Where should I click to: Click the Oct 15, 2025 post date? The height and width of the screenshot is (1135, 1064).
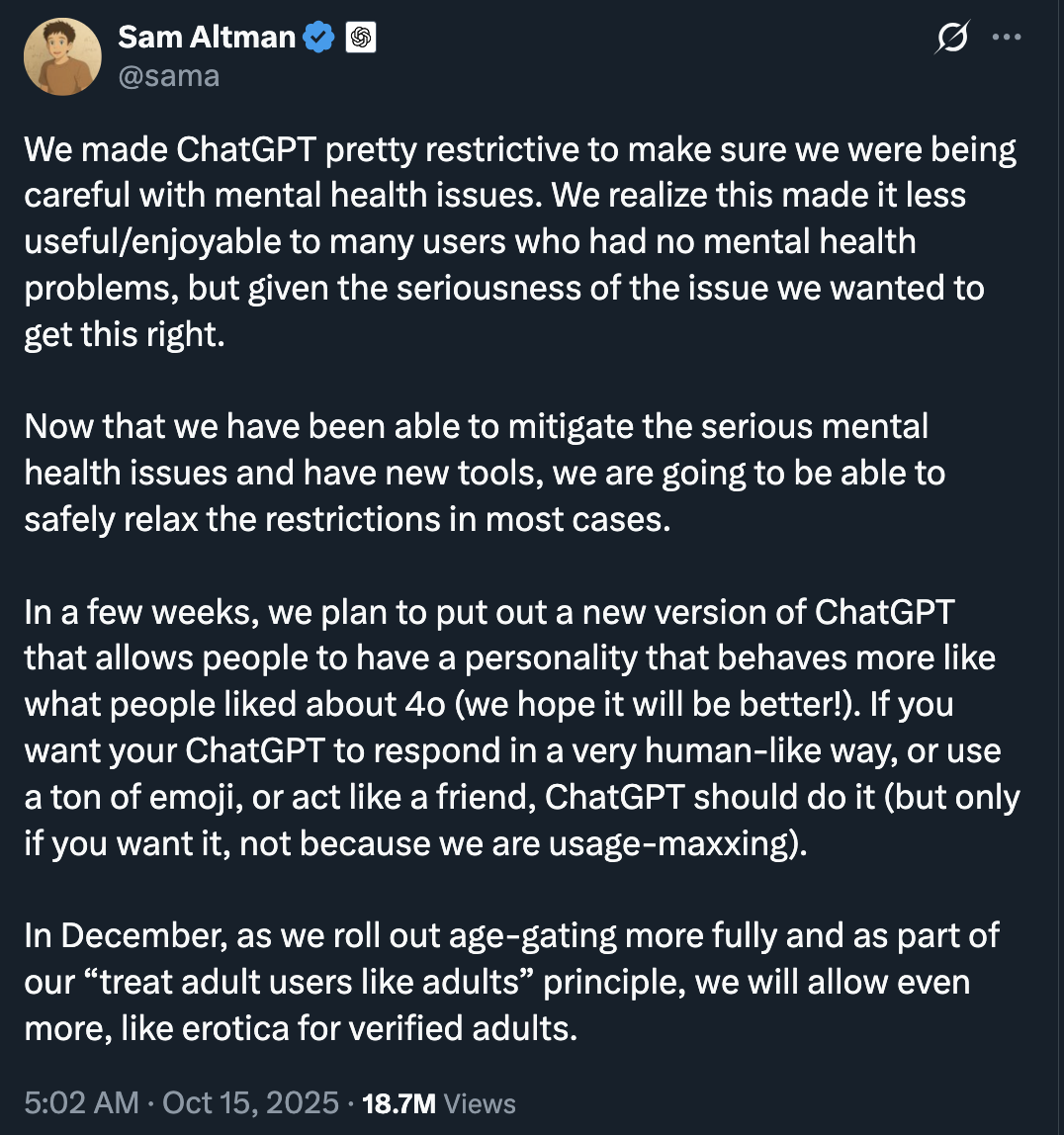[x=250, y=1103]
